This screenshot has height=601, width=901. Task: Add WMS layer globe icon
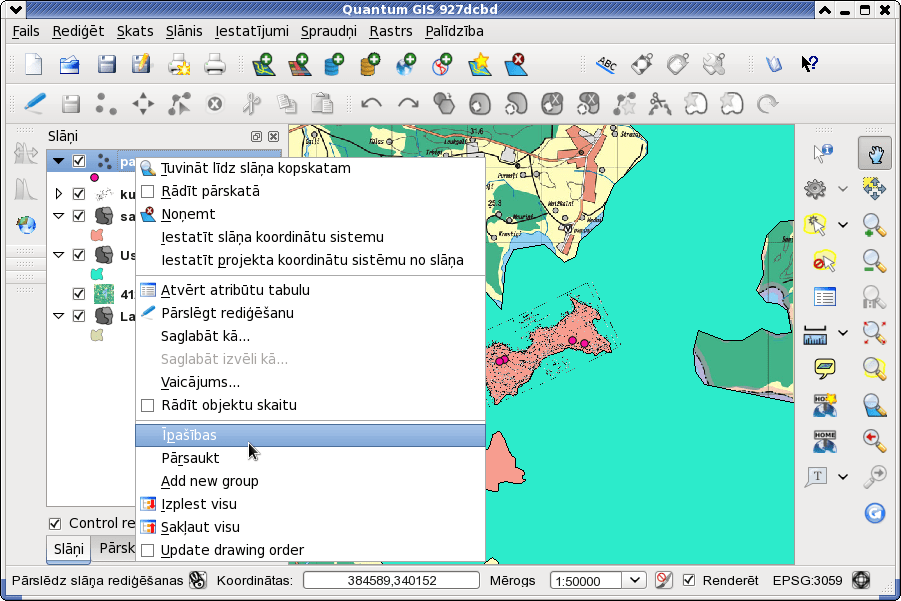coord(406,64)
